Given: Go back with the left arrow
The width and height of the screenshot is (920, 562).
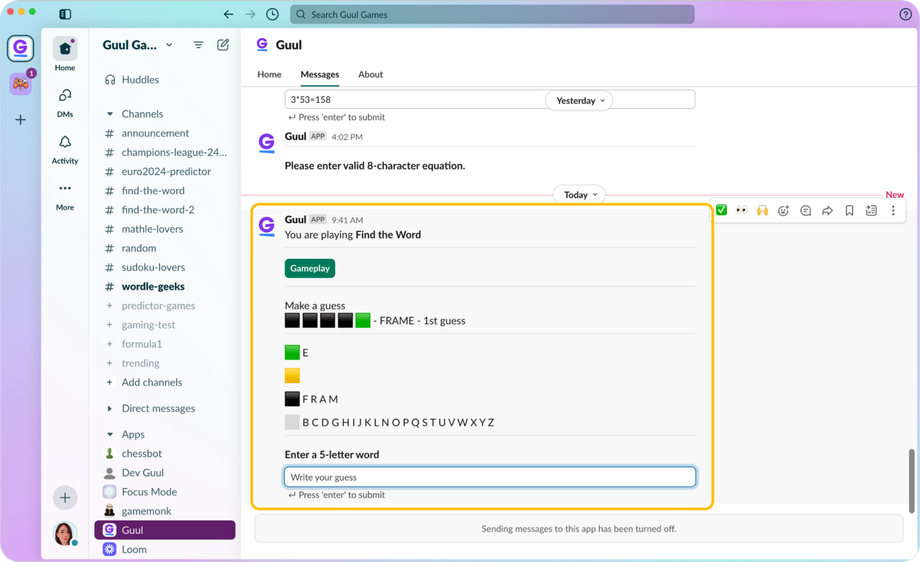Looking at the screenshot, I should [x=229, y=14].
